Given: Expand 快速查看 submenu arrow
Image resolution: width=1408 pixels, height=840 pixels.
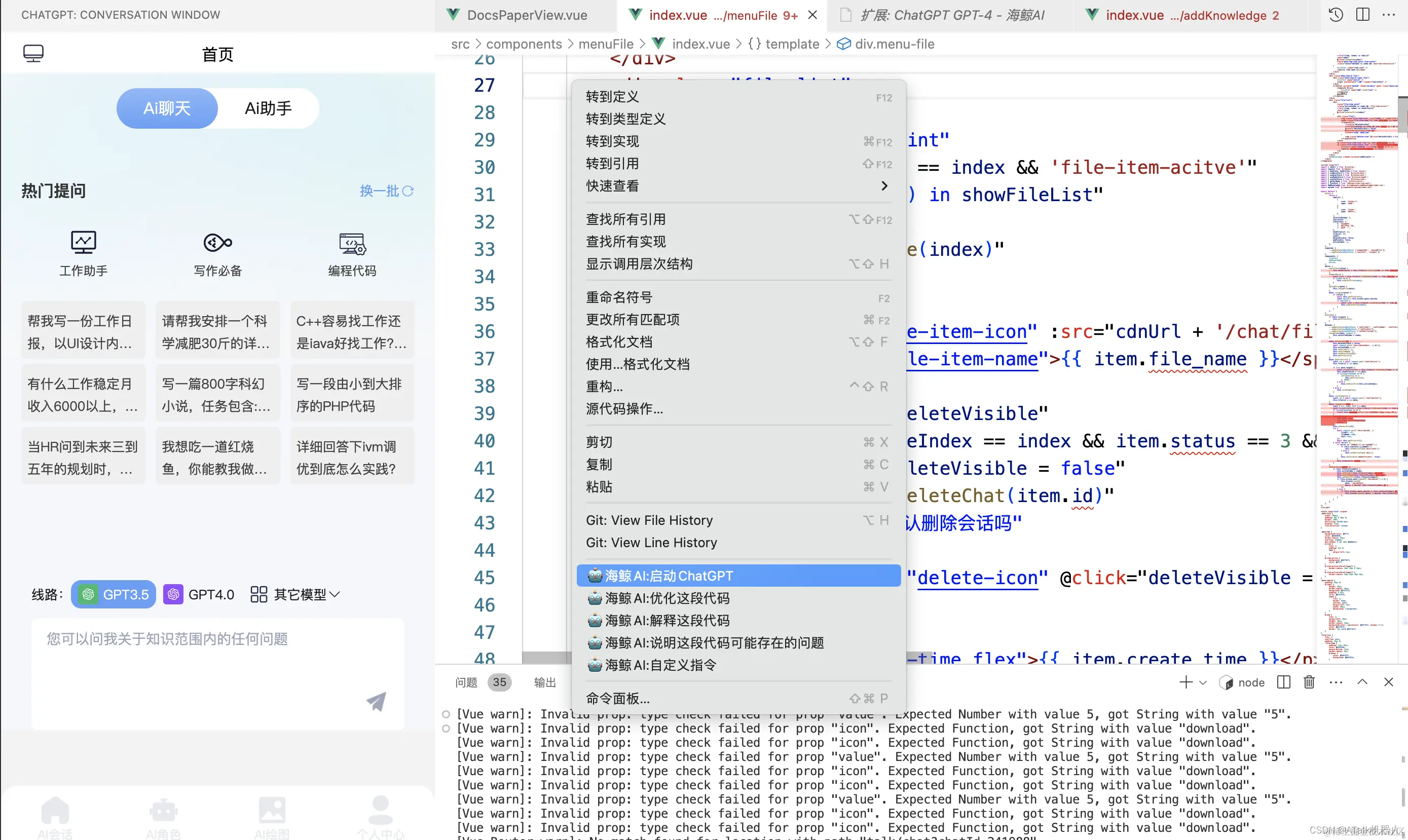Looking at the screenshot, I should pyautogui.click(x=884, y=185).
